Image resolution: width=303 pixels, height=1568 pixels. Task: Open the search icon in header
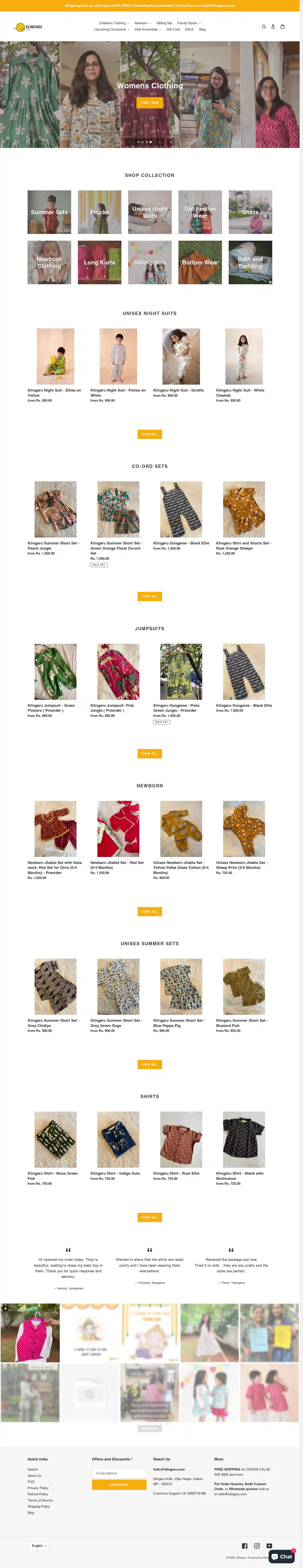264,27
